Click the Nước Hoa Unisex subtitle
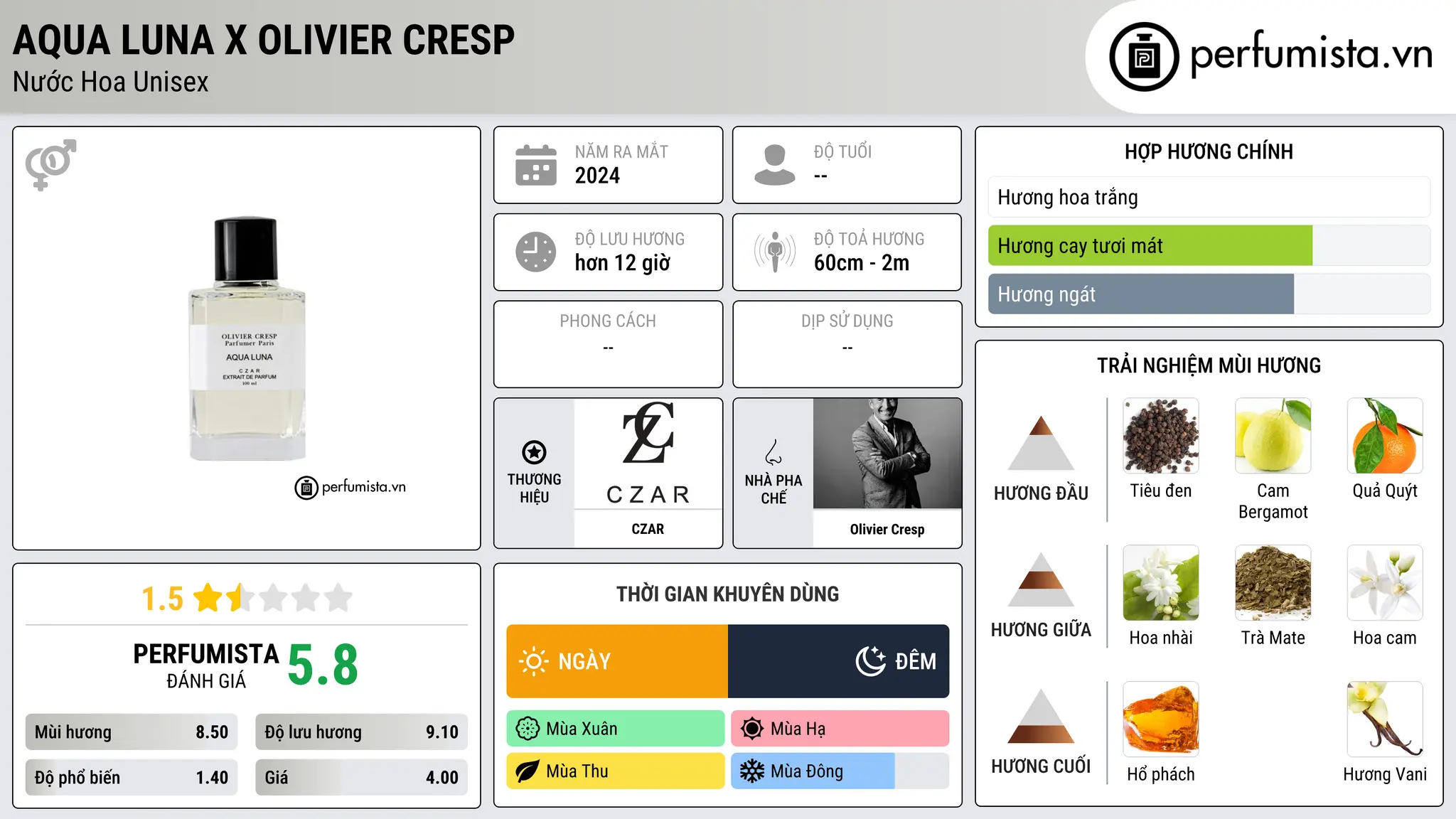Screen dimensions: 1456x819 [111, 82]
